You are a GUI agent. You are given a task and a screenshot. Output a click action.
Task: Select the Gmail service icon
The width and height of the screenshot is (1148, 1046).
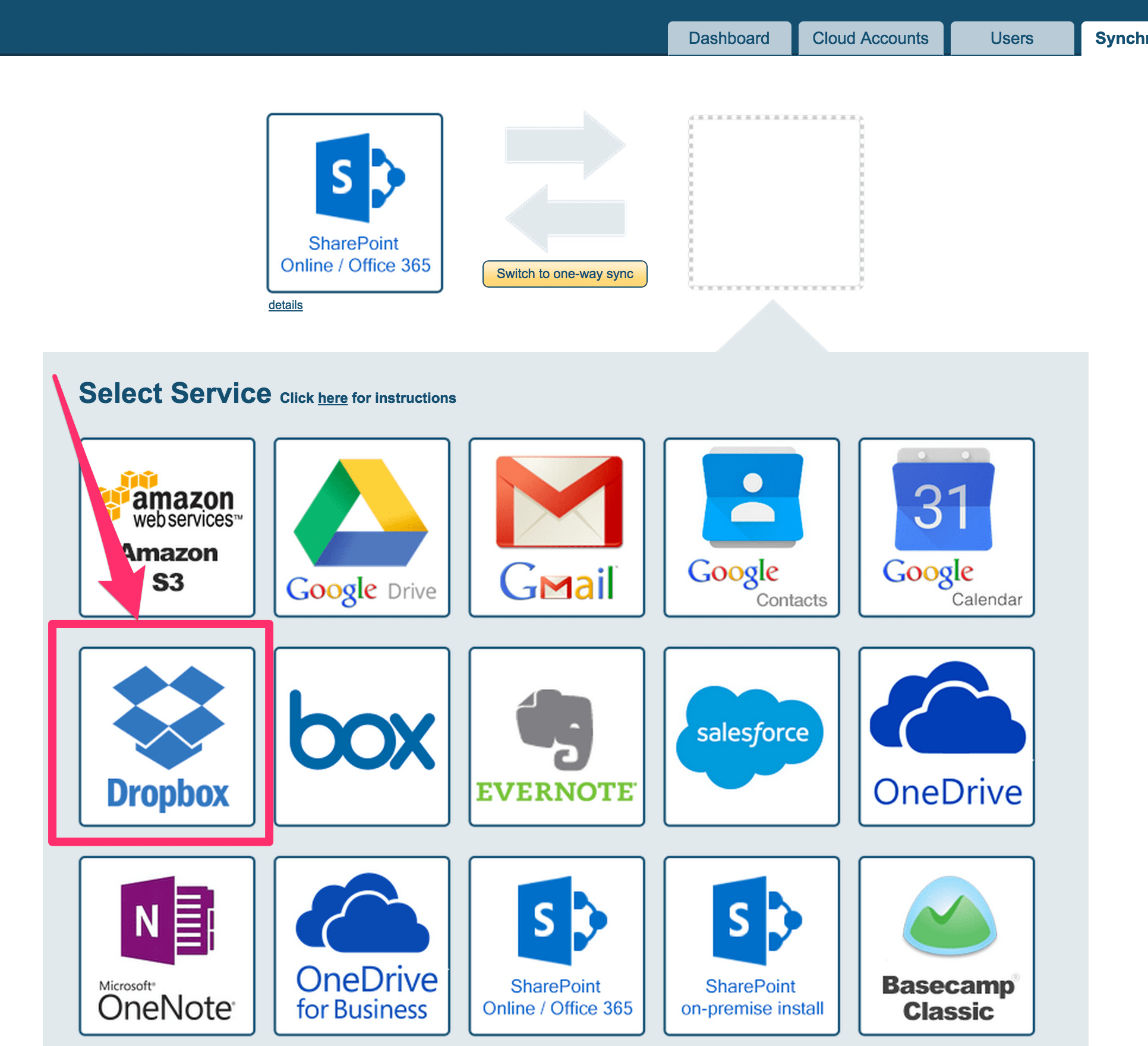[556, 527]
